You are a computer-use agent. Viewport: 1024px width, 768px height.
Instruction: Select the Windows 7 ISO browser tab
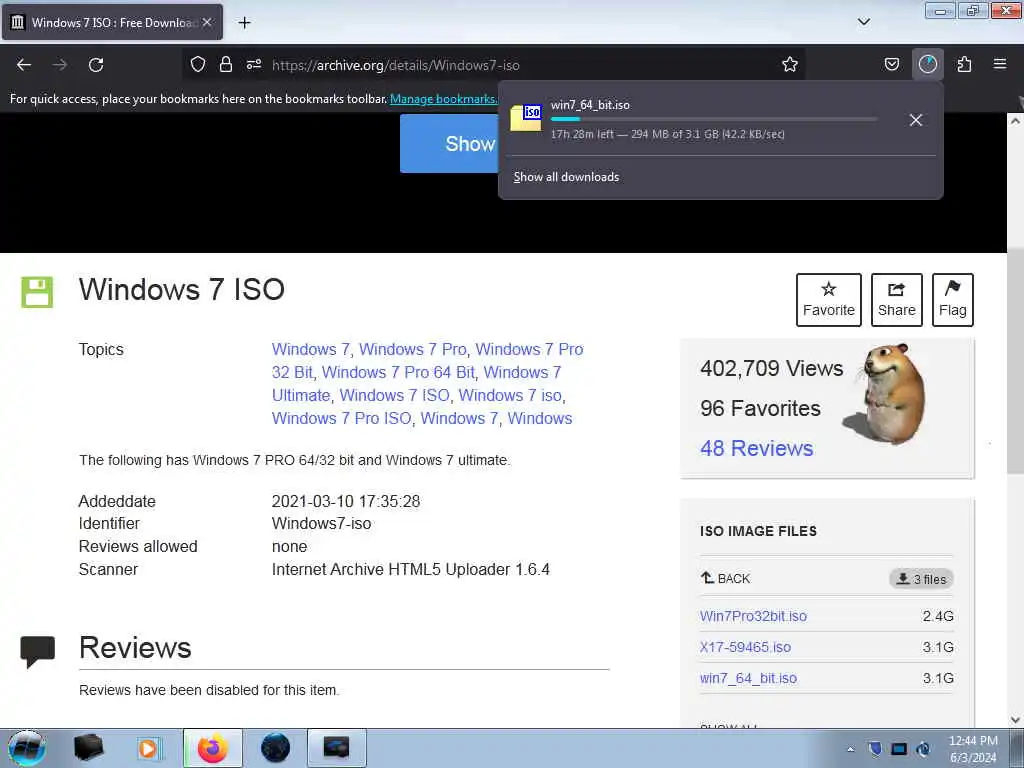[x=112, y=22]
